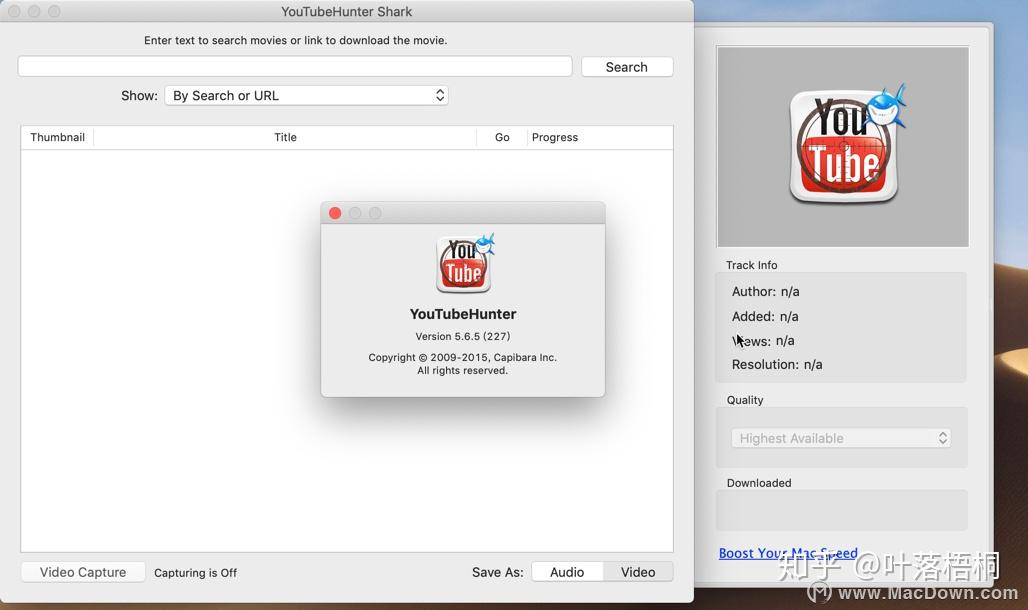Click the YouTubeHunter name in About dialog
1028x610 pixels.
[x=463, y=314]
